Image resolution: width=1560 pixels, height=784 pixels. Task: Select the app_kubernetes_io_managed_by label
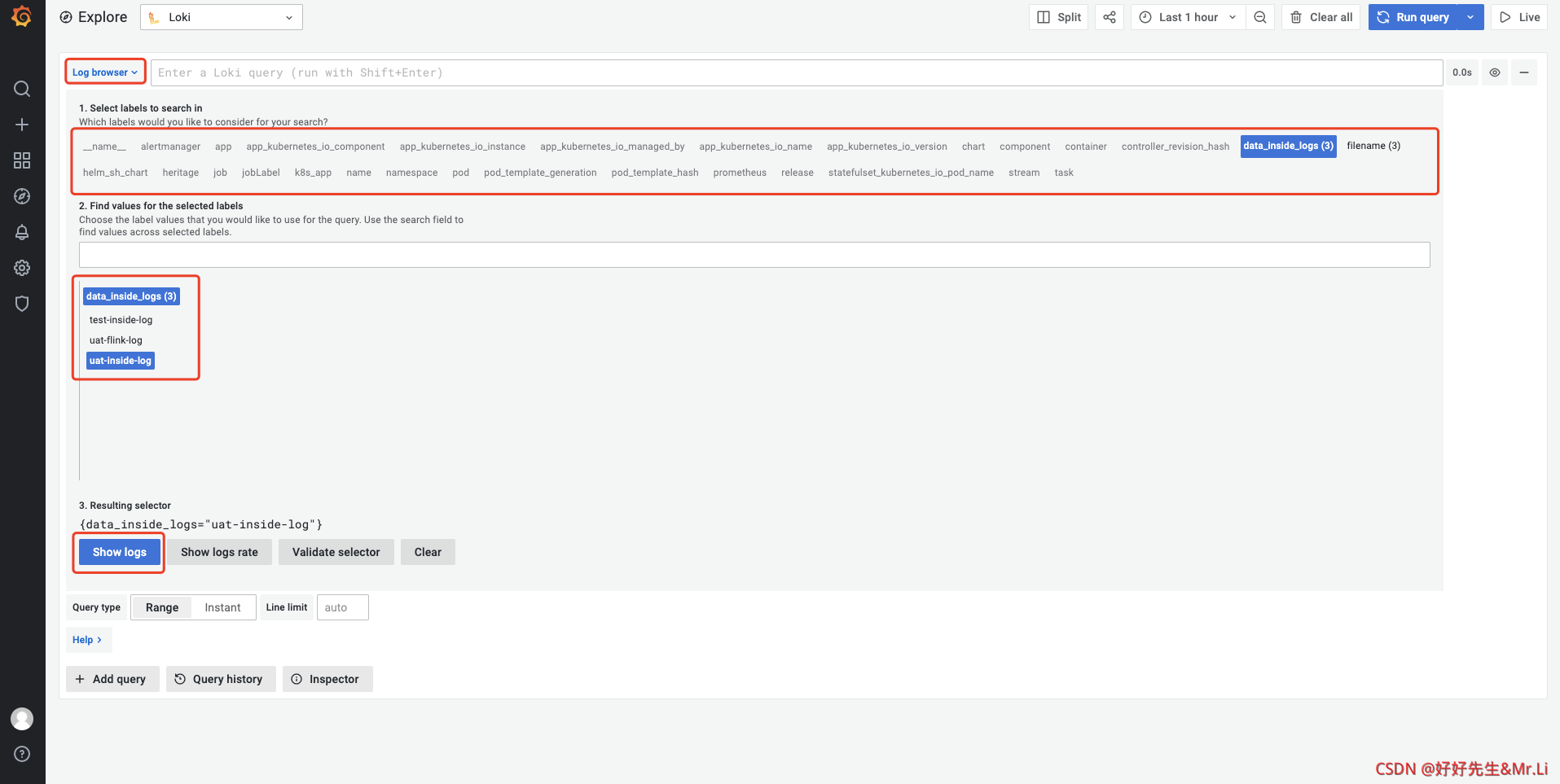click(613, 147)
